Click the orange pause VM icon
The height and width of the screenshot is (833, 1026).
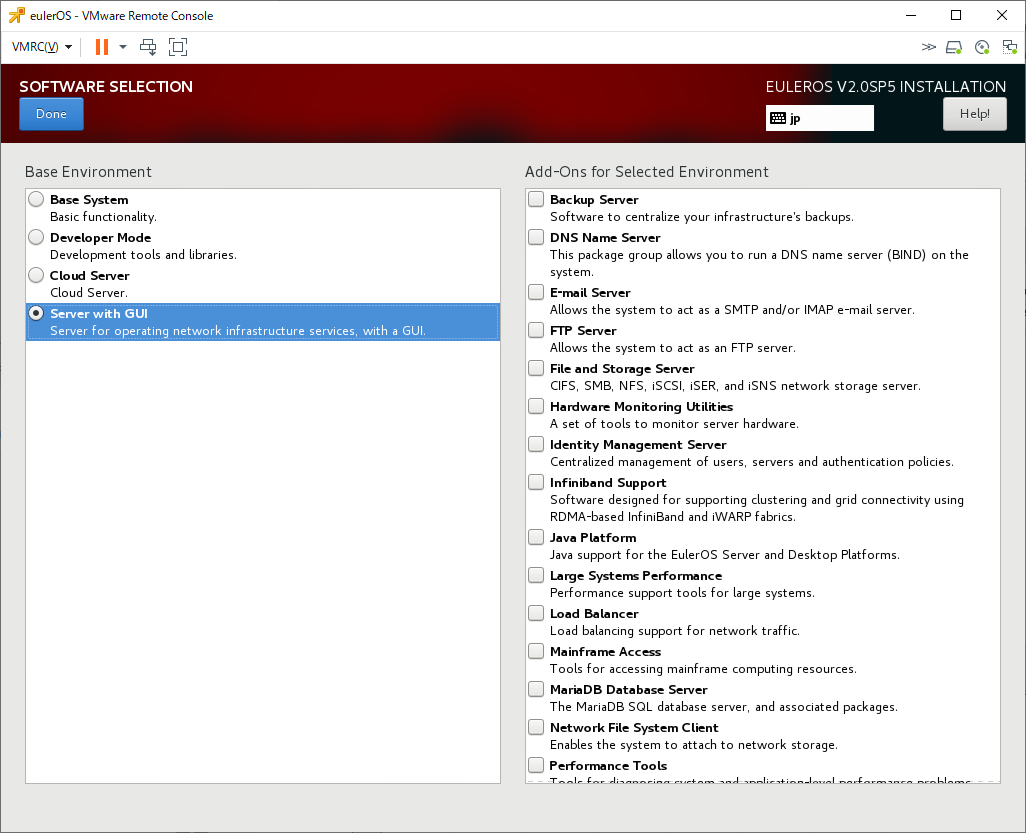tap(101, 47)
